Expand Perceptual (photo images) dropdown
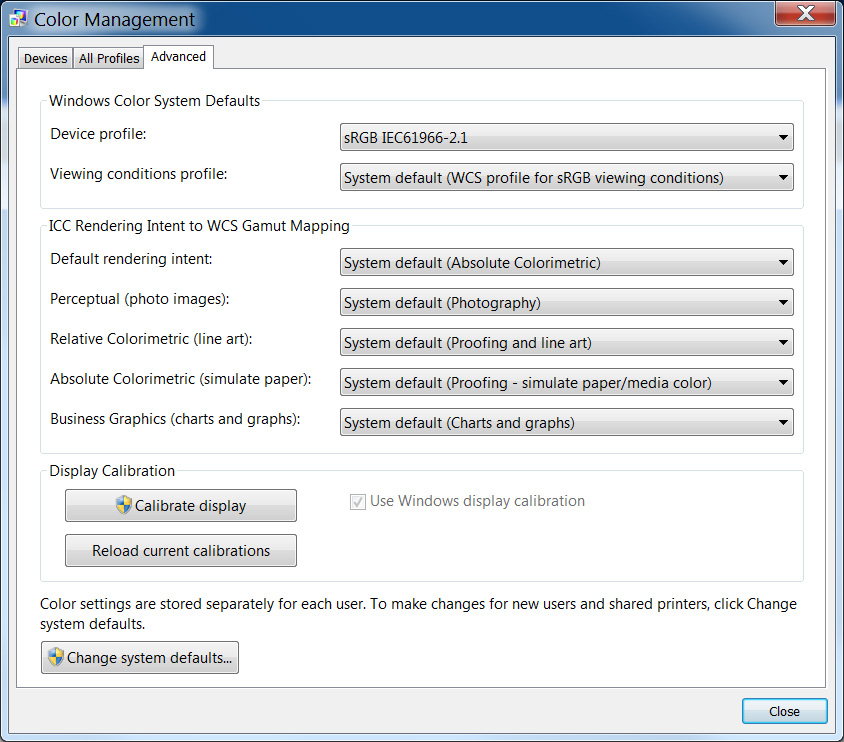The image size is (844, 742). point(566,303)
